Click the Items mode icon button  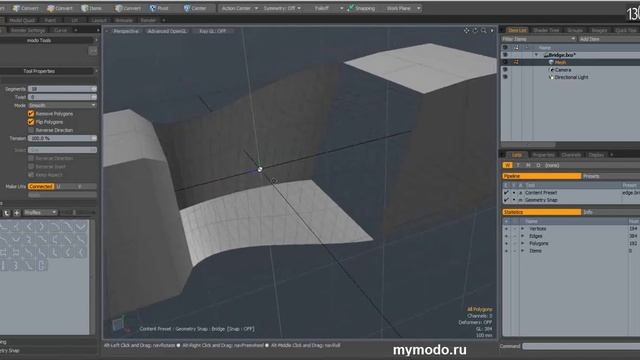point(84,8)
